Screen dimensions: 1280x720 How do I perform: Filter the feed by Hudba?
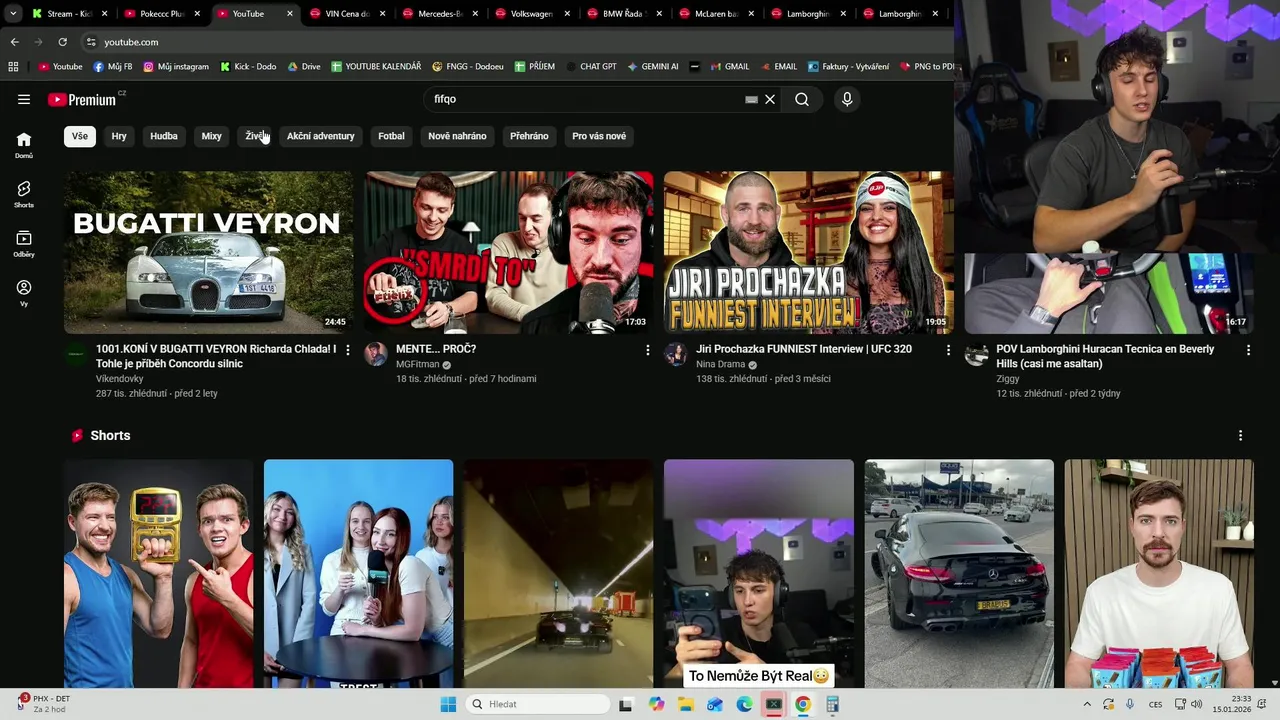(x=164, y=136)
